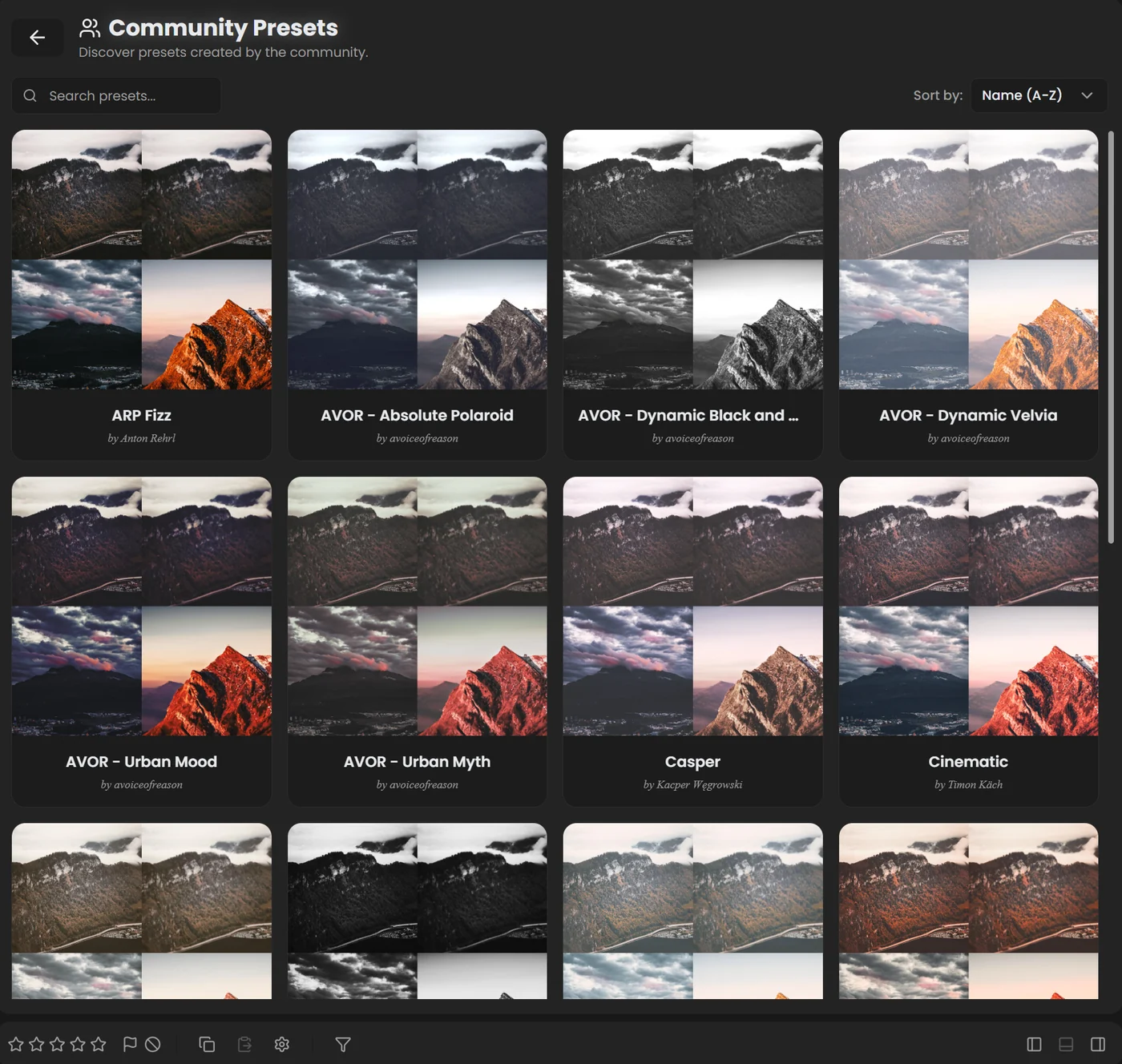This screenshot has width=1122, height=1064.
Task: Set a four-star rating
Action: click(x=78, y=1044)
